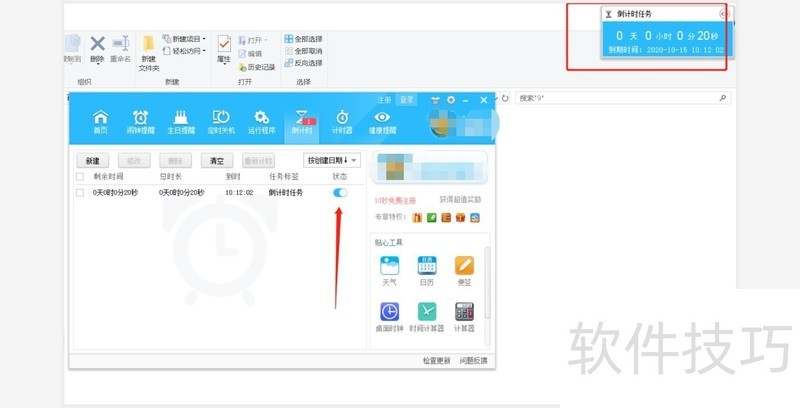The width and height of the screenshot is (800, 408).
Task: Click the 属性 properties icon in Explorer
Action: pos(224,49)
